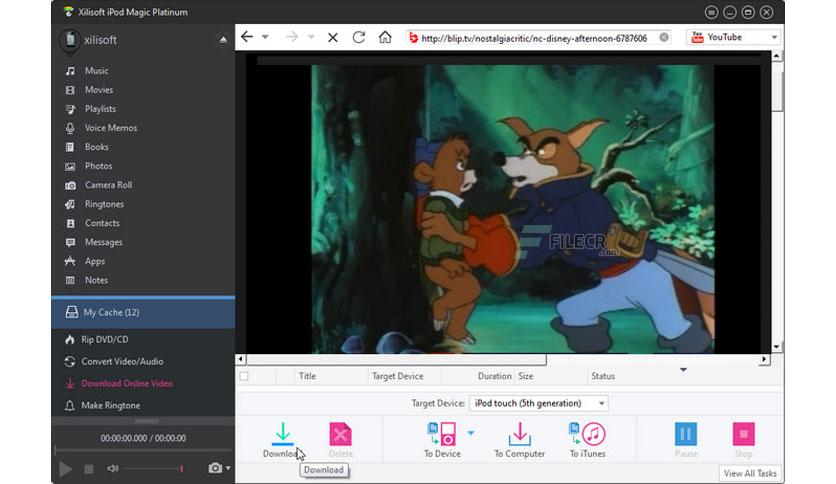Viewport: 836px width, 484px height.
Task: Click View All Tasks button
Action: [x=750, y=473]
